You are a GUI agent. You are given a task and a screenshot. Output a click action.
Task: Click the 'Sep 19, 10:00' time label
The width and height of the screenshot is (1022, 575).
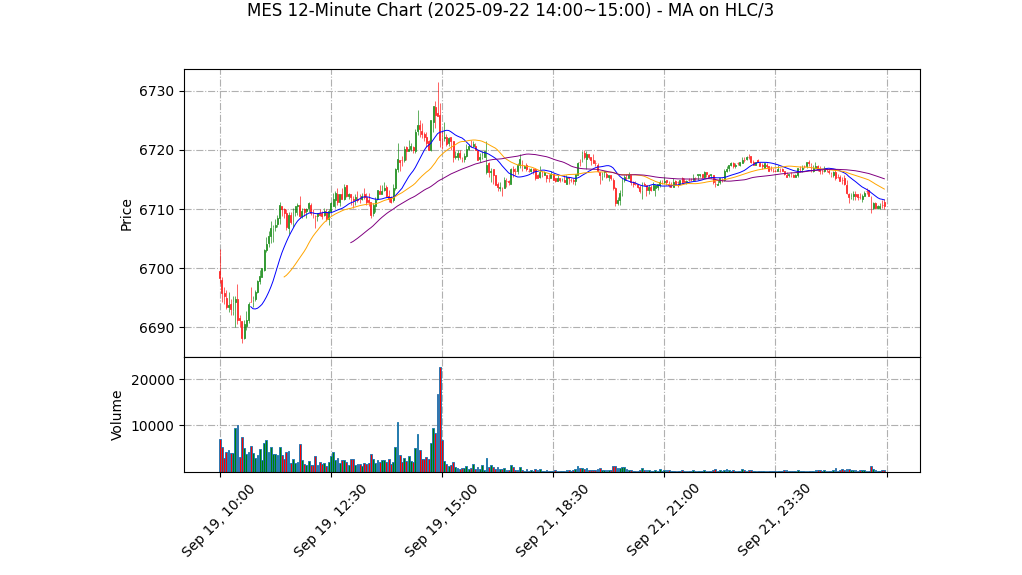(x=218, y=520)
